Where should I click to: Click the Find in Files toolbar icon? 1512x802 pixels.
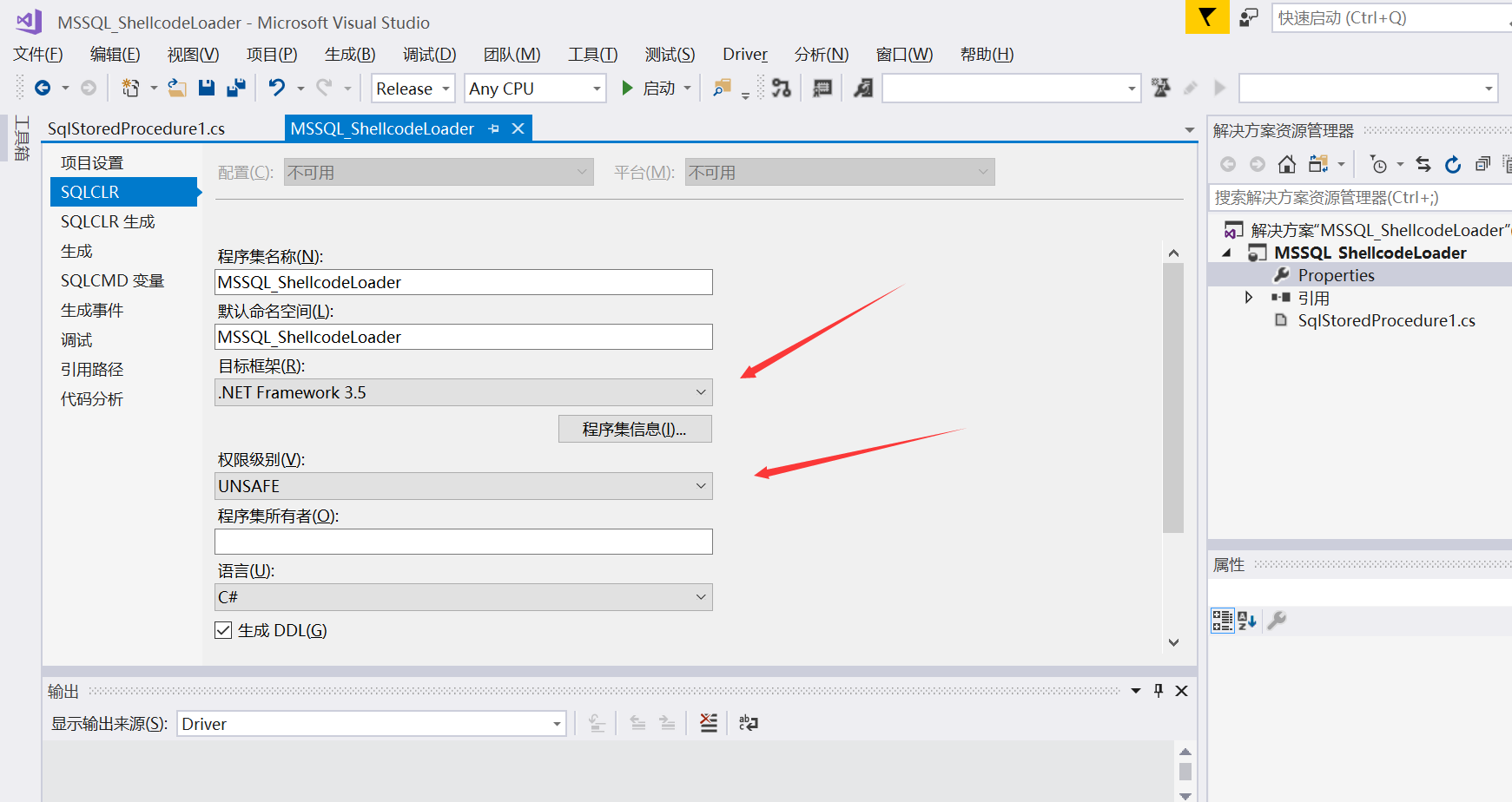click(x=722, y=88)
